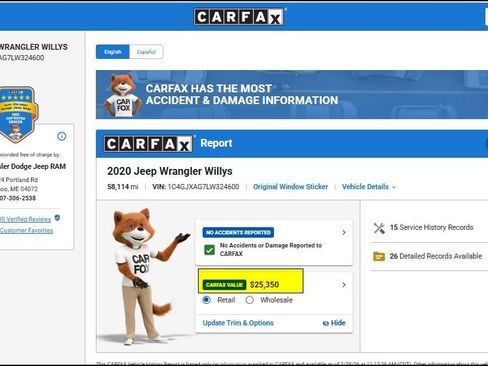The image size is (488, 366).
Task: Click the 2020 Jeep Wrangler Willys title
Action: click(x=170, y=171)
